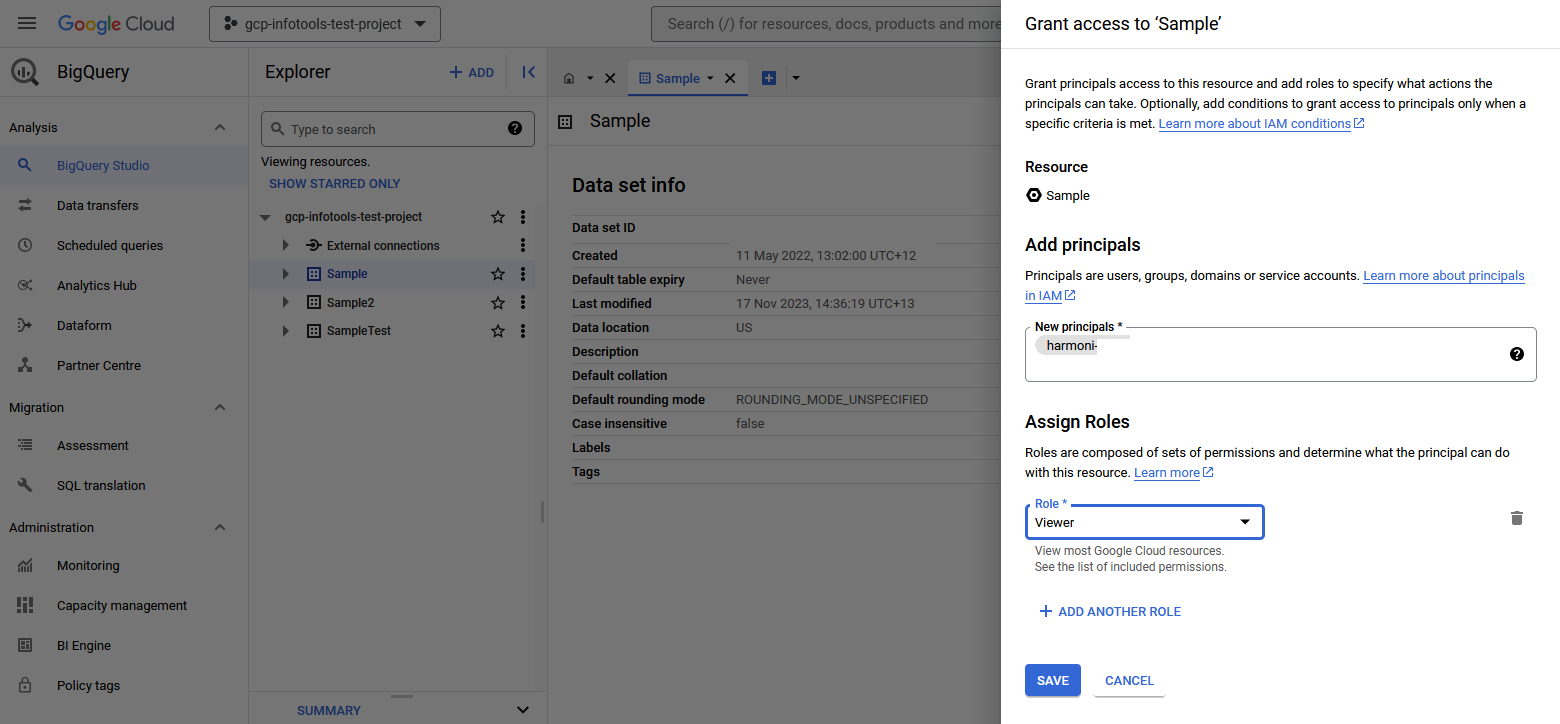Click the BI Engine icon
The image size is (1560, 724).
(x=25, y=645)
